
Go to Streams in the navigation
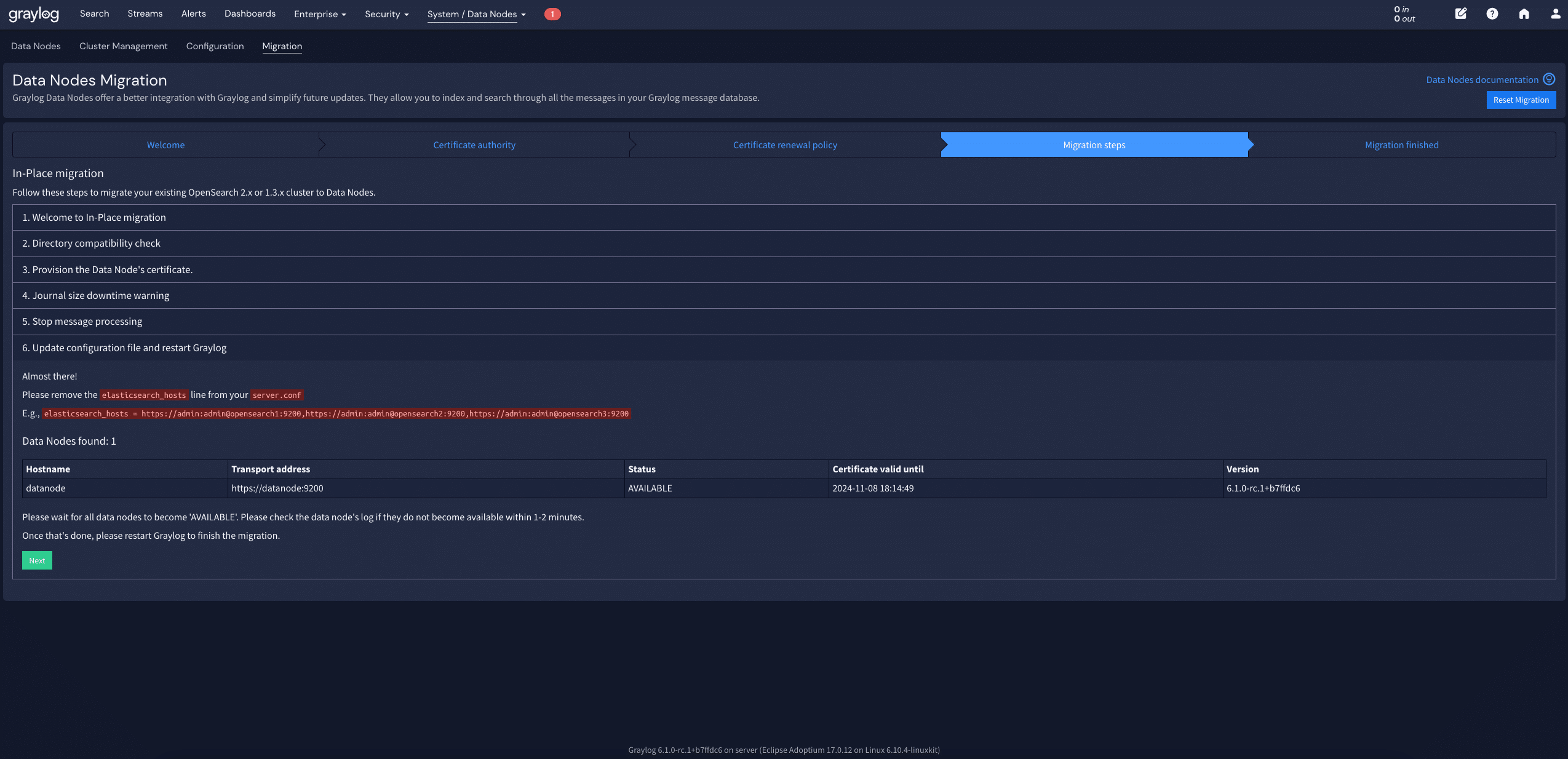[145, 14]
